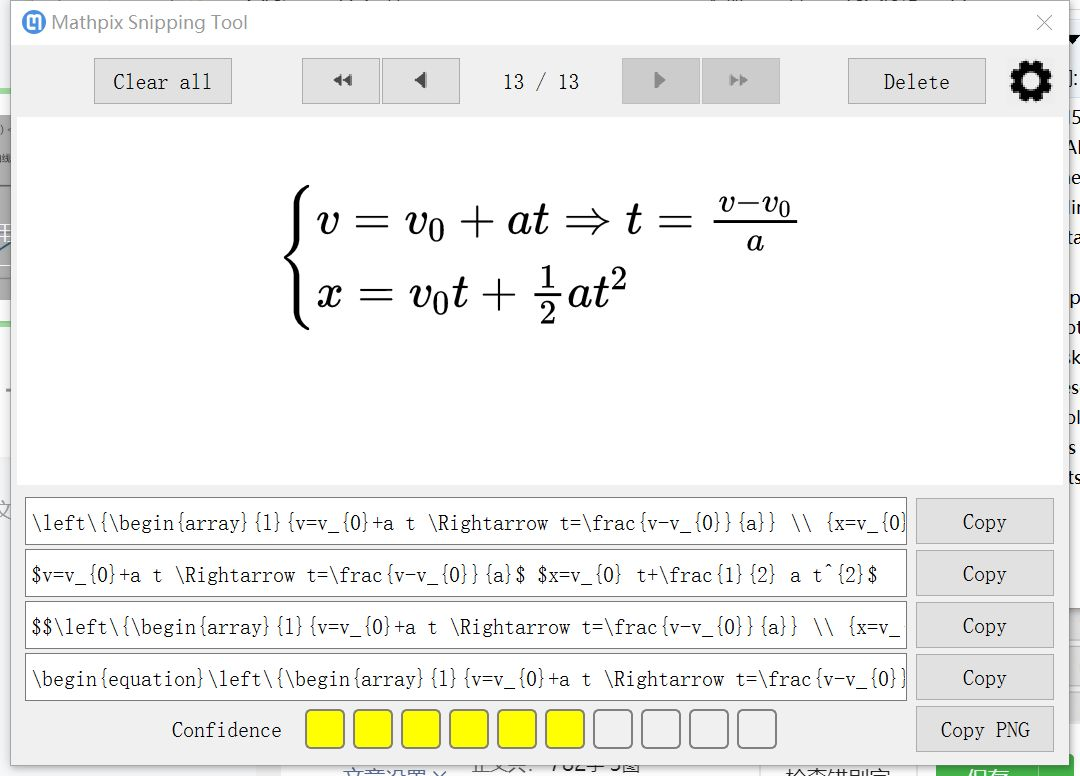Go to the next snip arrow
Image resolution: width=1080 pixels, height=776 pixels.
661,81
